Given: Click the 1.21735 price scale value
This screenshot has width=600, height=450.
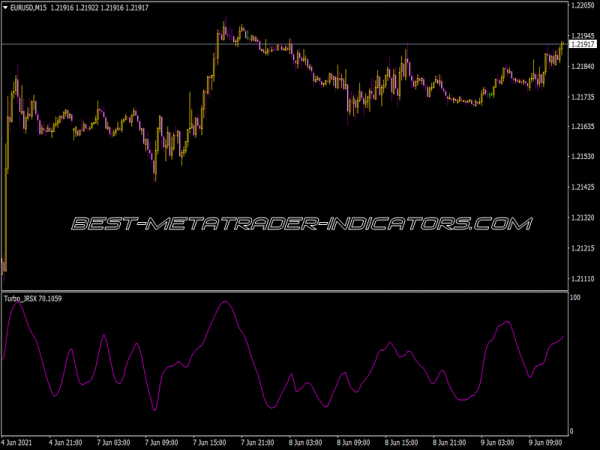Looking at the screenshot, I should (583, 97).
